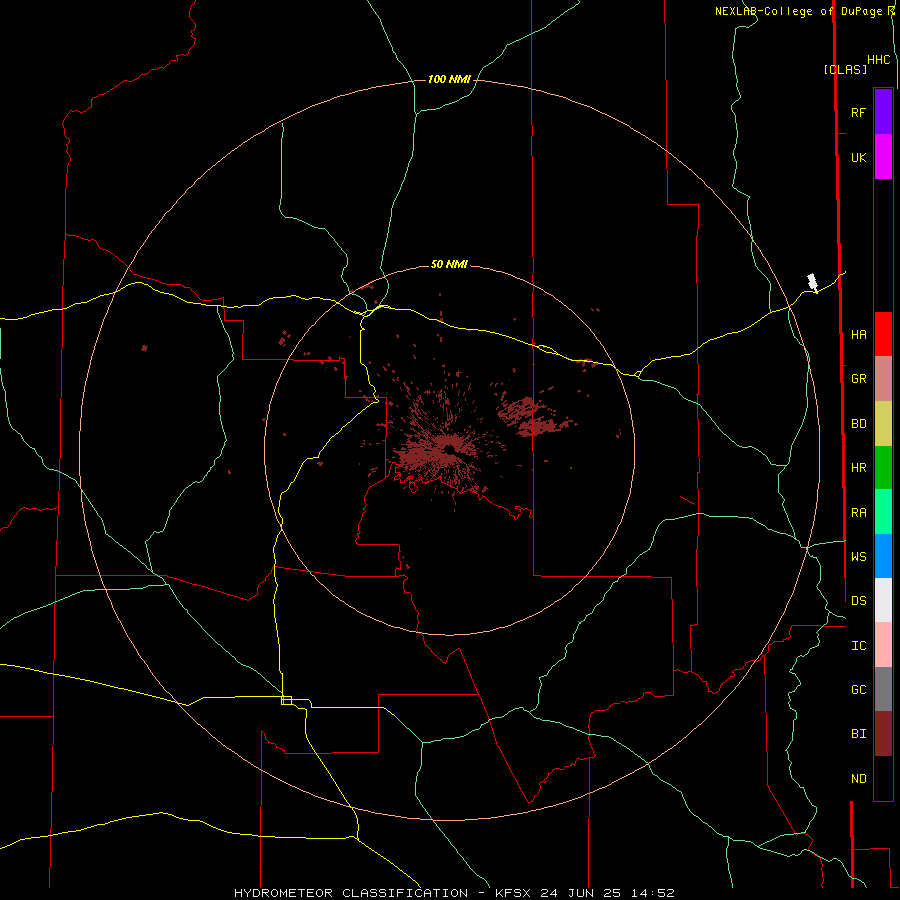Click the 100 NMI range ring label
Image resolution: width=900 pixels, height=900 pixels.
pyautogui.click(x=449, y=79)
